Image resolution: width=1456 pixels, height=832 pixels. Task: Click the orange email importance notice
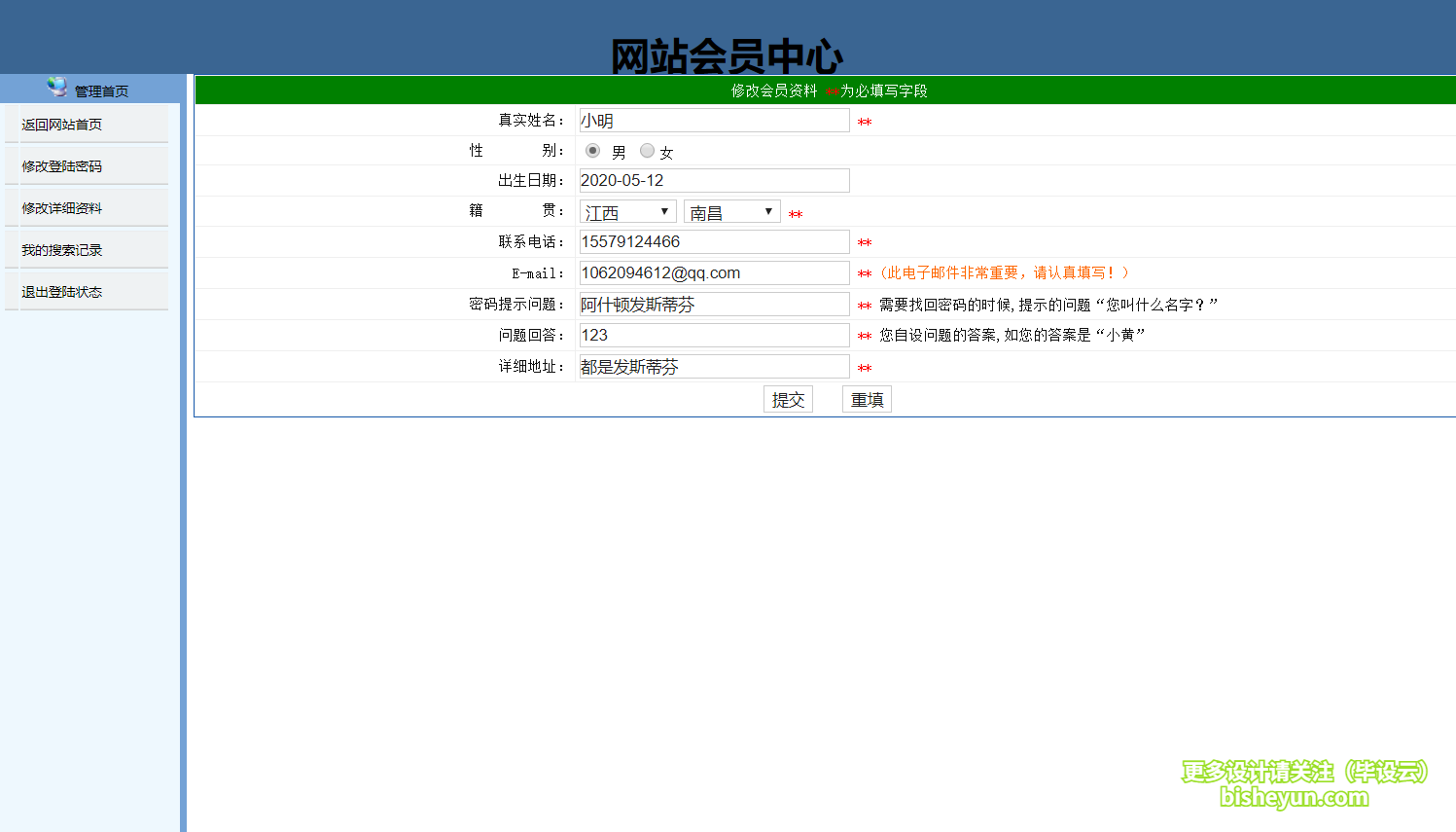tap(1005, 273)
